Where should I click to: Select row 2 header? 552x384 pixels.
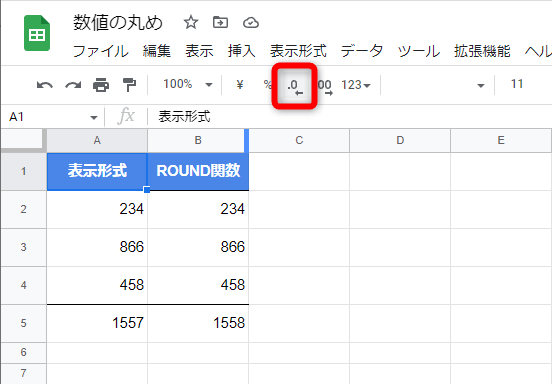[x=23, y=209]
